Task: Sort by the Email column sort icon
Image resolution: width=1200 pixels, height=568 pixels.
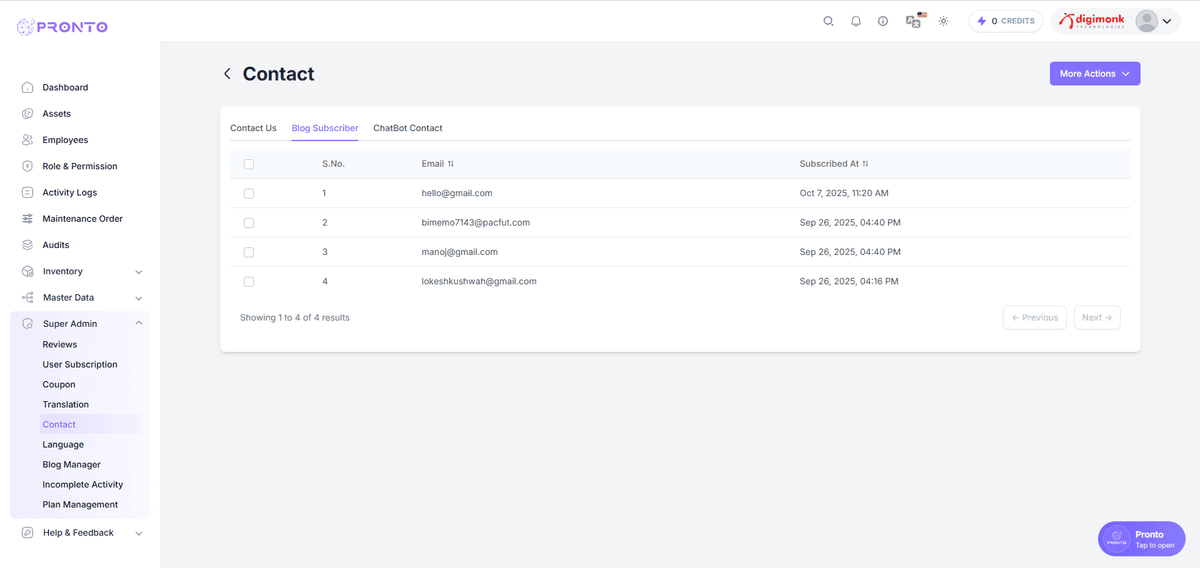Action: point(451,164)
